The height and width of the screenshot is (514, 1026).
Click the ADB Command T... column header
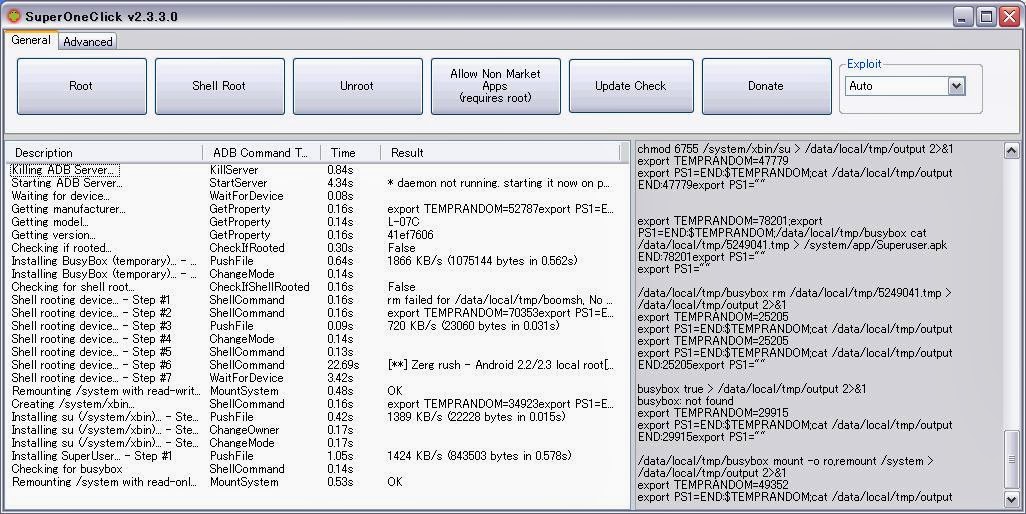click(x=261, y=152)
